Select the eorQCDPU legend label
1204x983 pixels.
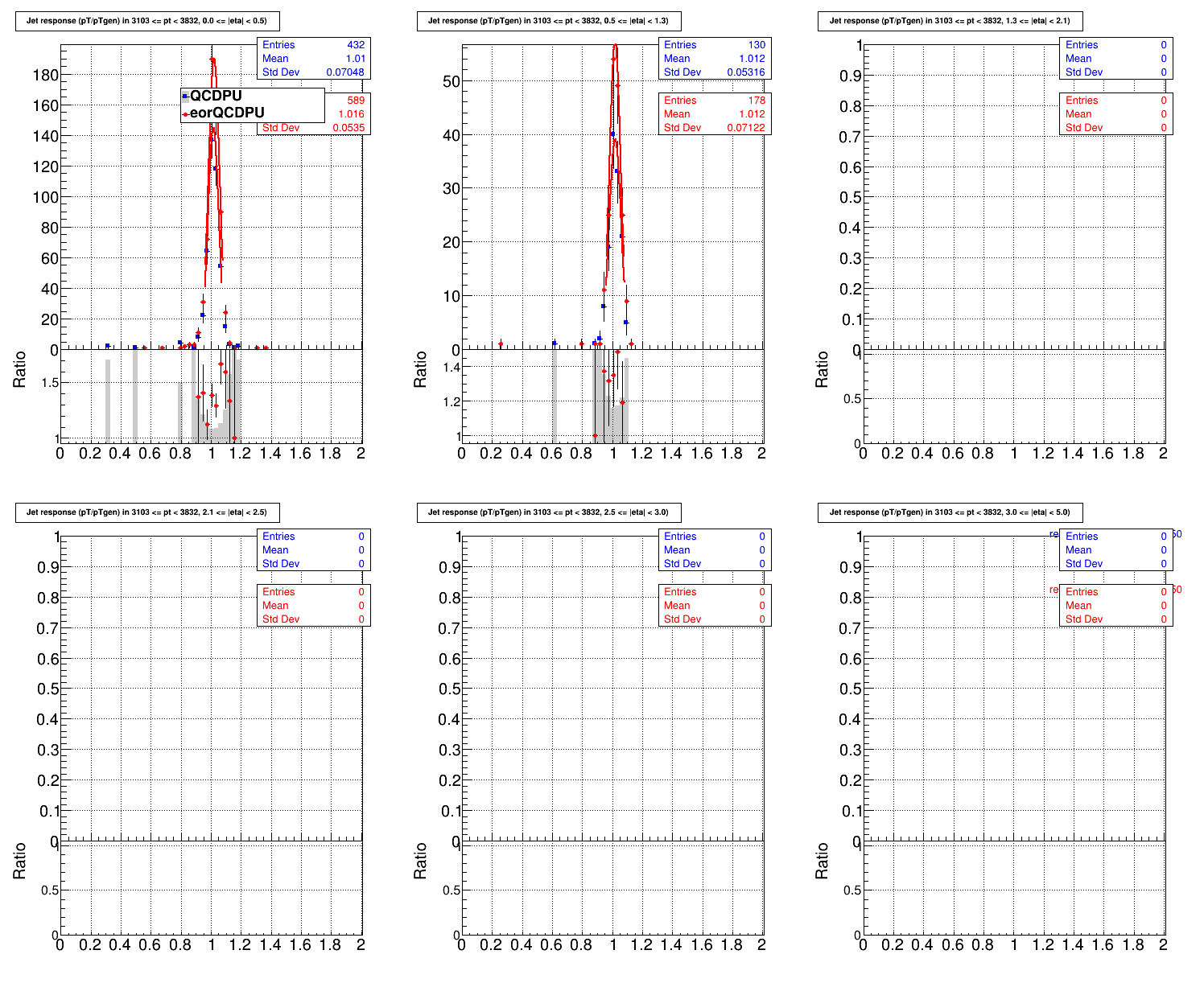227,113
